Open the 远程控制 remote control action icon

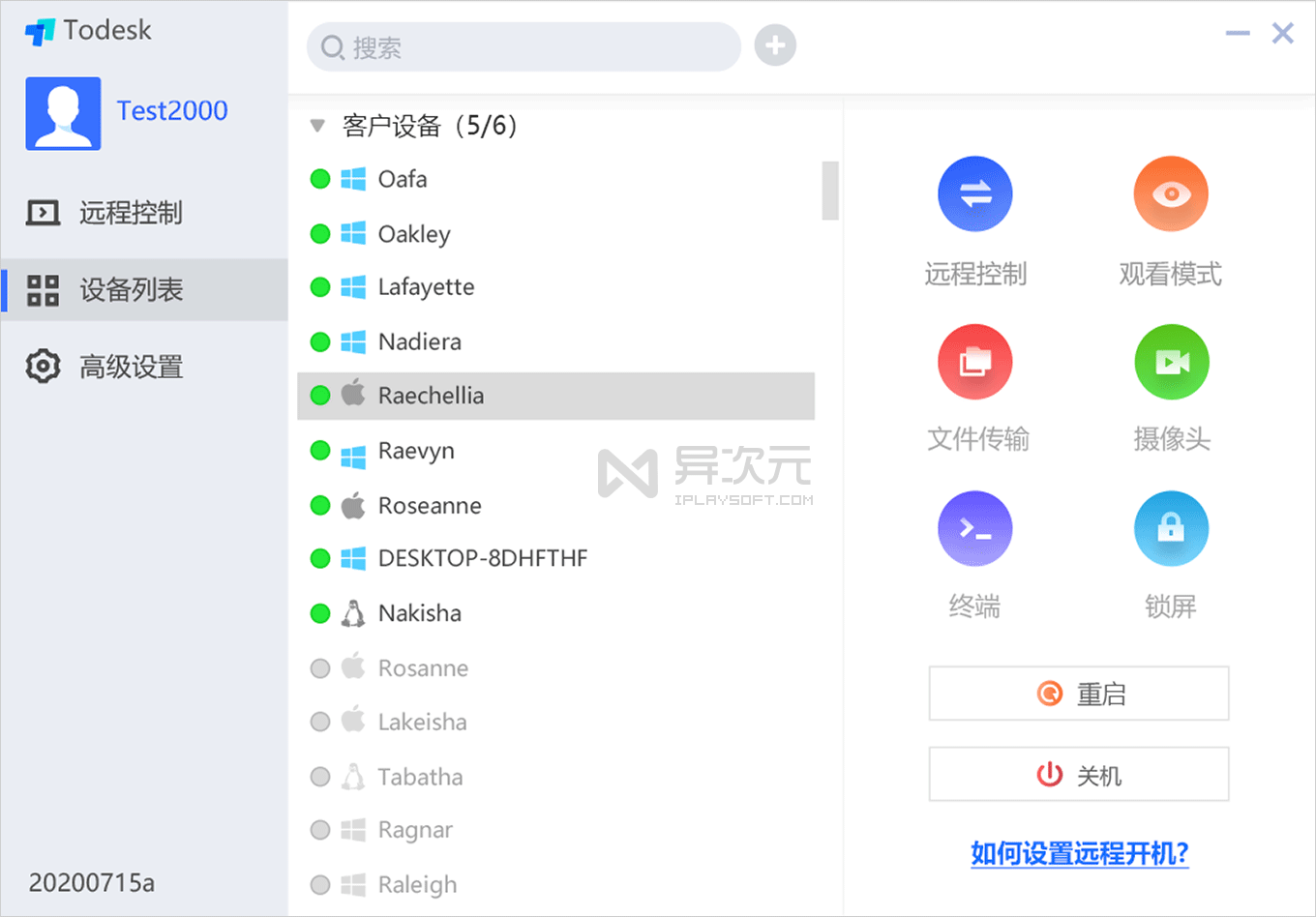click(974, 193)
